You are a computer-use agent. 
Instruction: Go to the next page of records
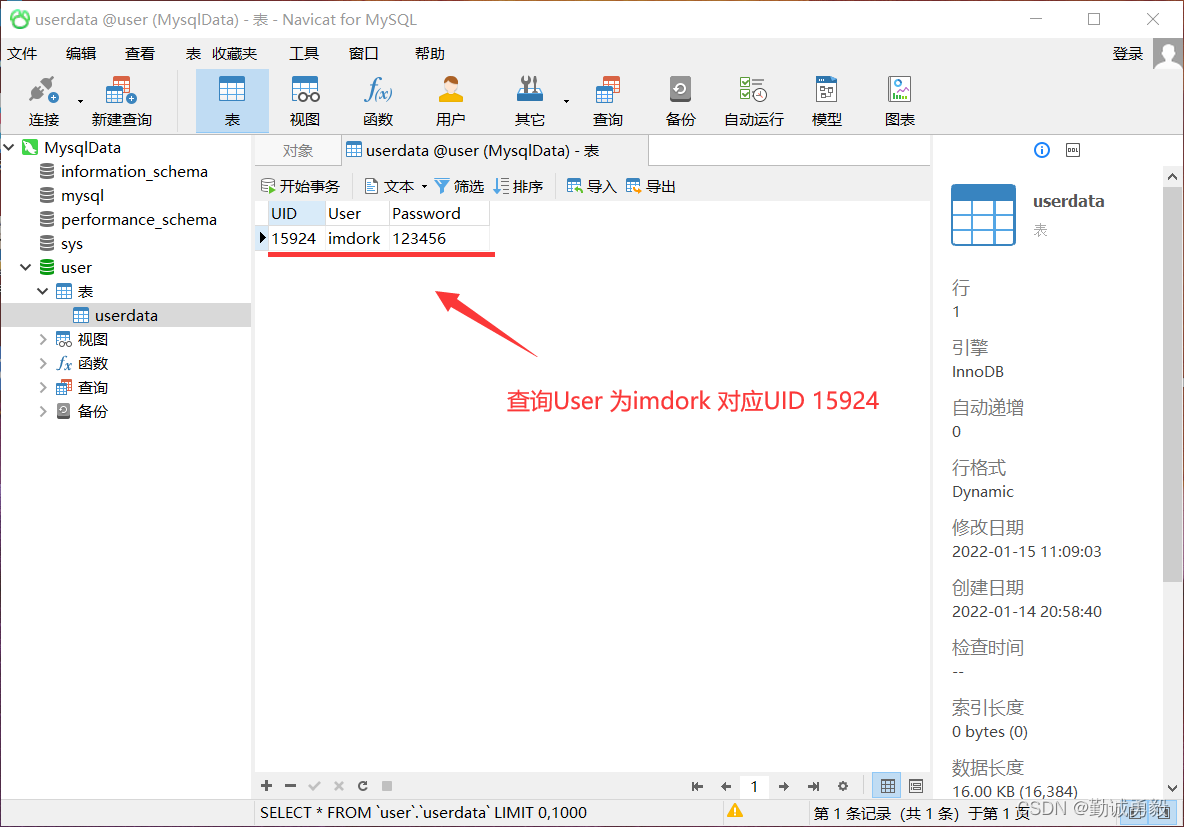[784, 786]
